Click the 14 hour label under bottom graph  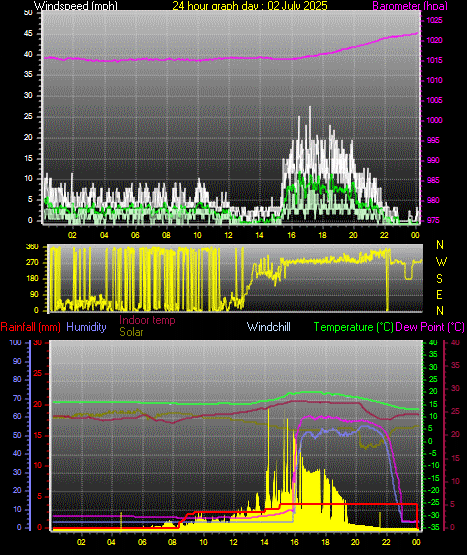[264, 542]
